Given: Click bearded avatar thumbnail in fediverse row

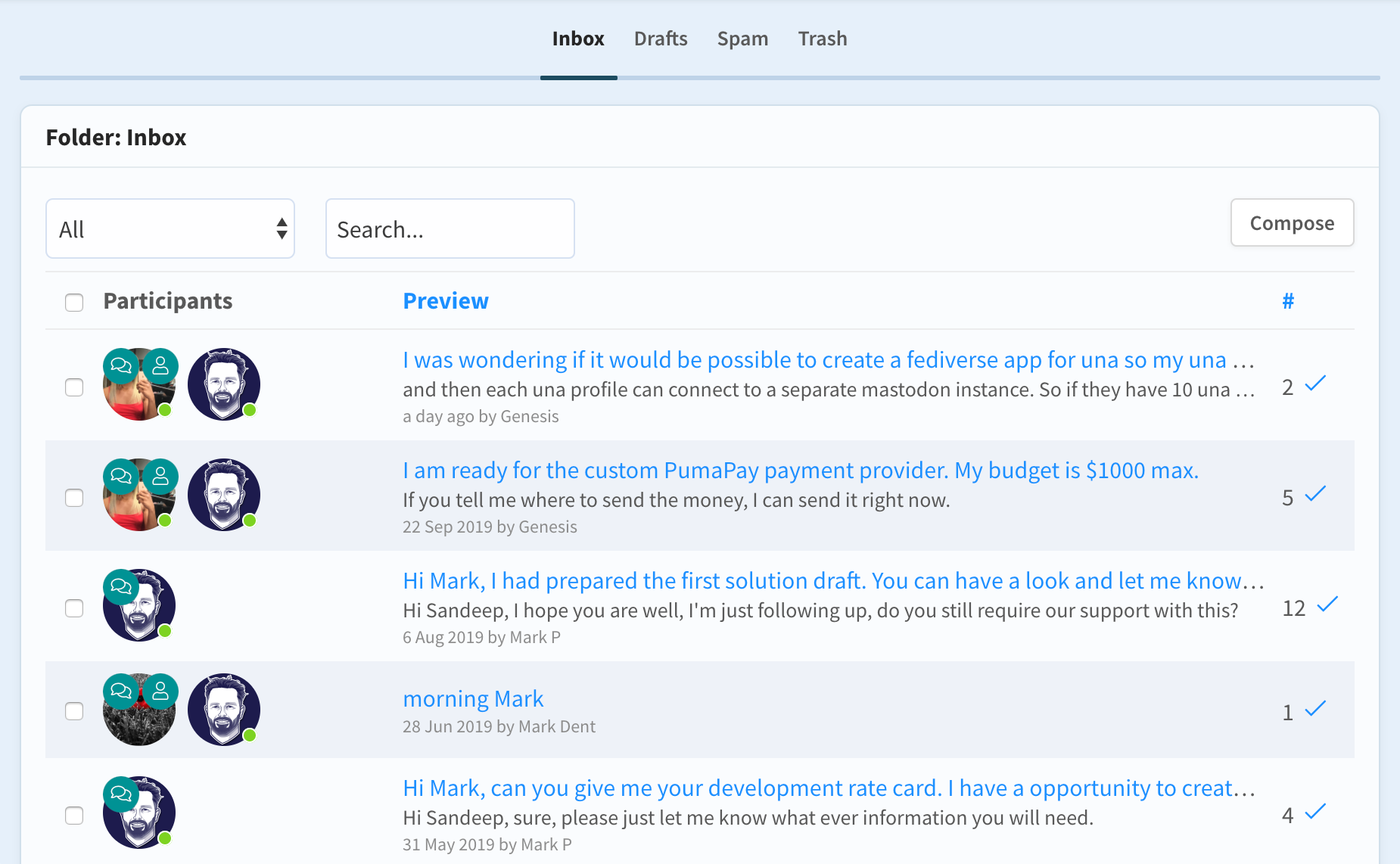Looking at the screenshot, I should [224, 384].
